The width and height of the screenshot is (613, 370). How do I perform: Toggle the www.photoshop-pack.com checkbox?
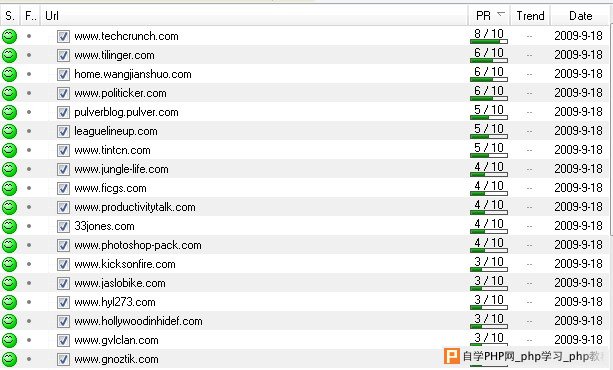(63, 245)
